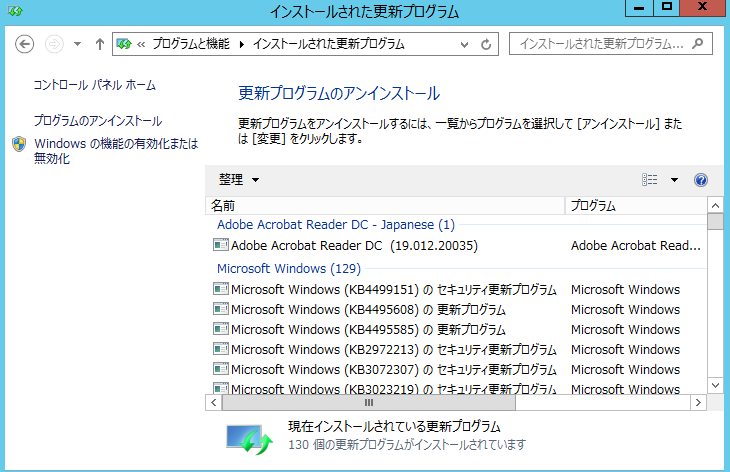730x472 pixels.
Task: Close the インストールされた更新プログラム window
Action: (703, 8)
